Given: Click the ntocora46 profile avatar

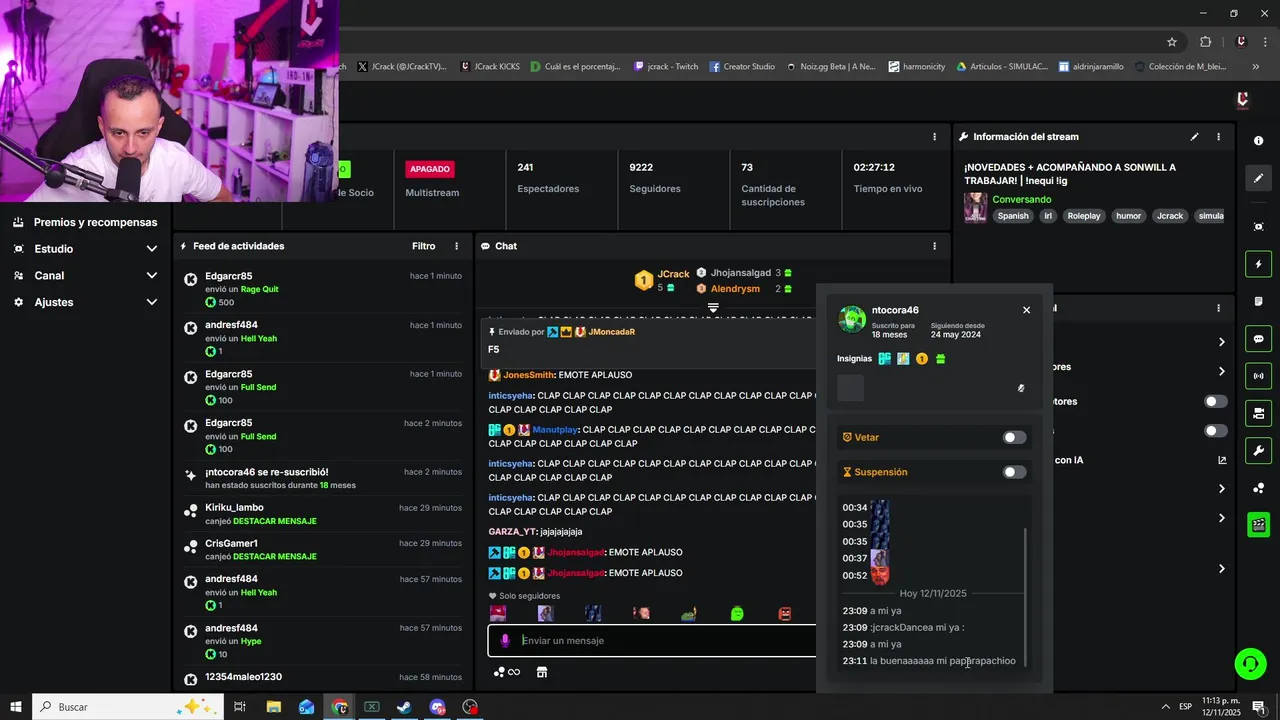Looking at the screenshot, I should (x=852, y=319).
